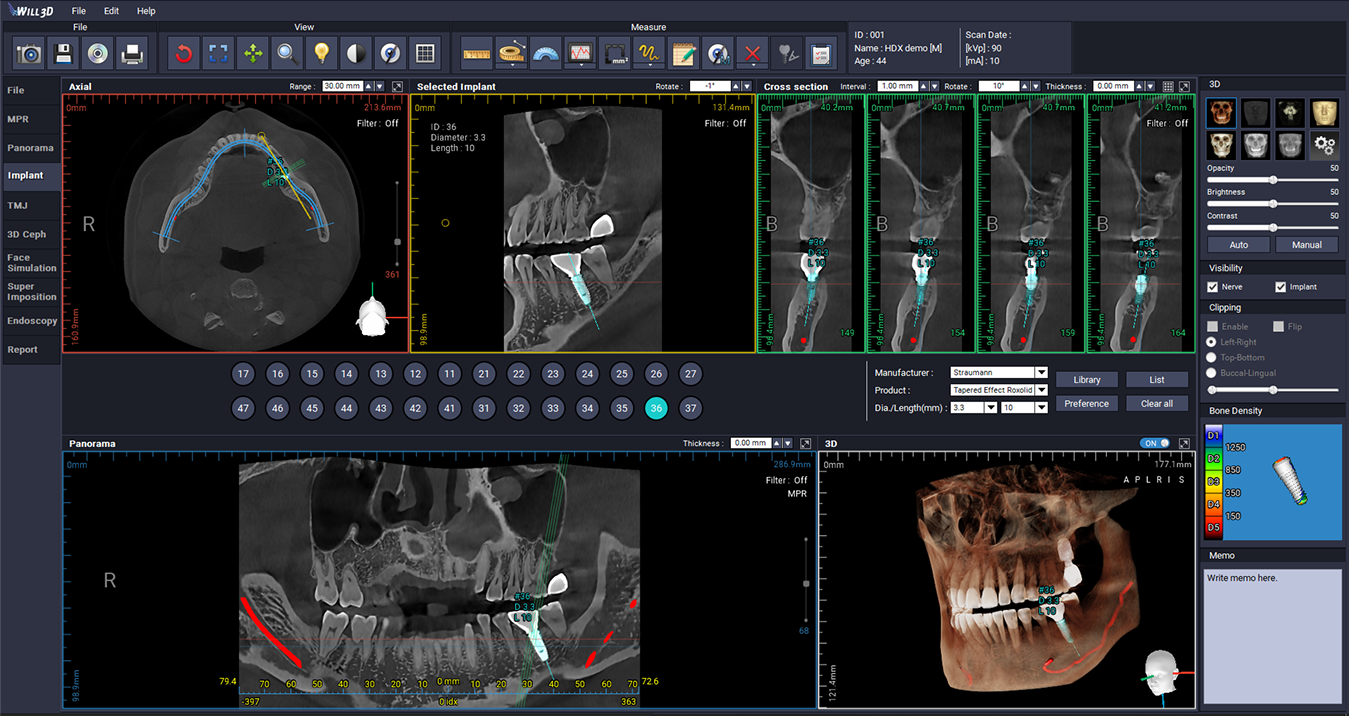The width and height of the screenshot is (1350, 716).
Task: Select the magnifier zoom tool
Action: point(287,53)
